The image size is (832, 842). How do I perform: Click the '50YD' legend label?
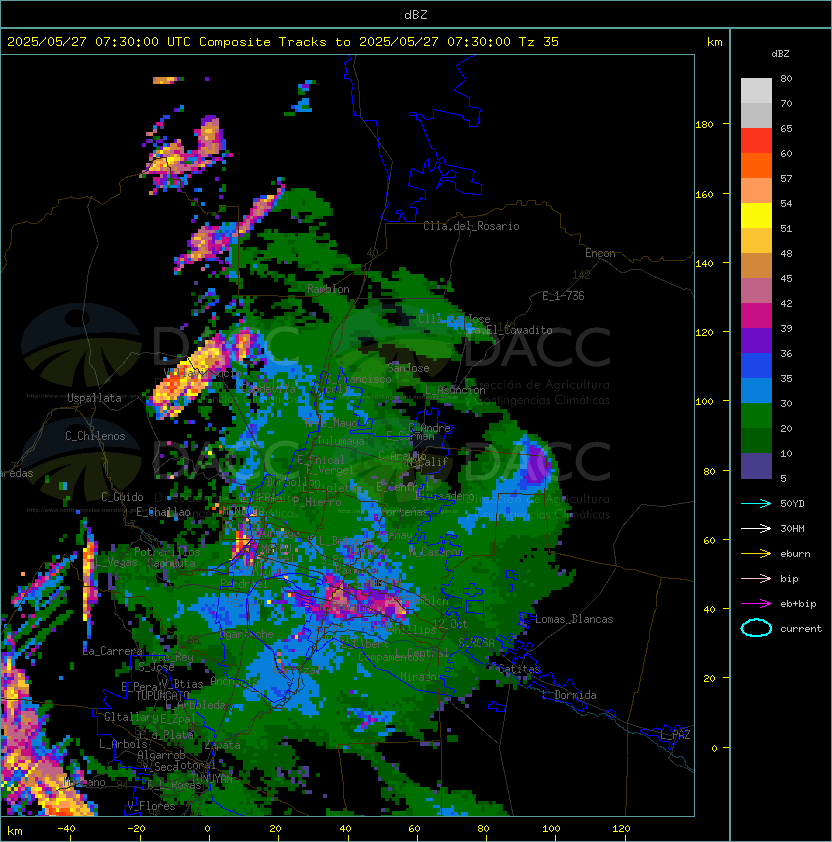tap(792, 503)
